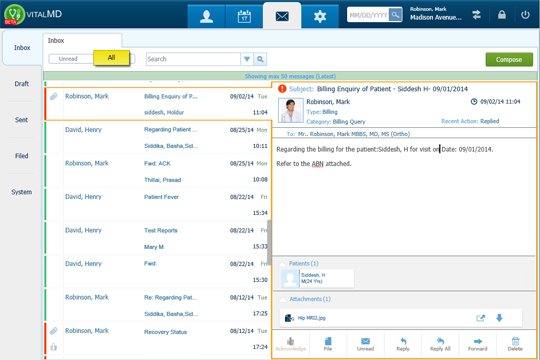540x360 pixels.
Task: Click the File message button
Action: [x=328, y=344]
